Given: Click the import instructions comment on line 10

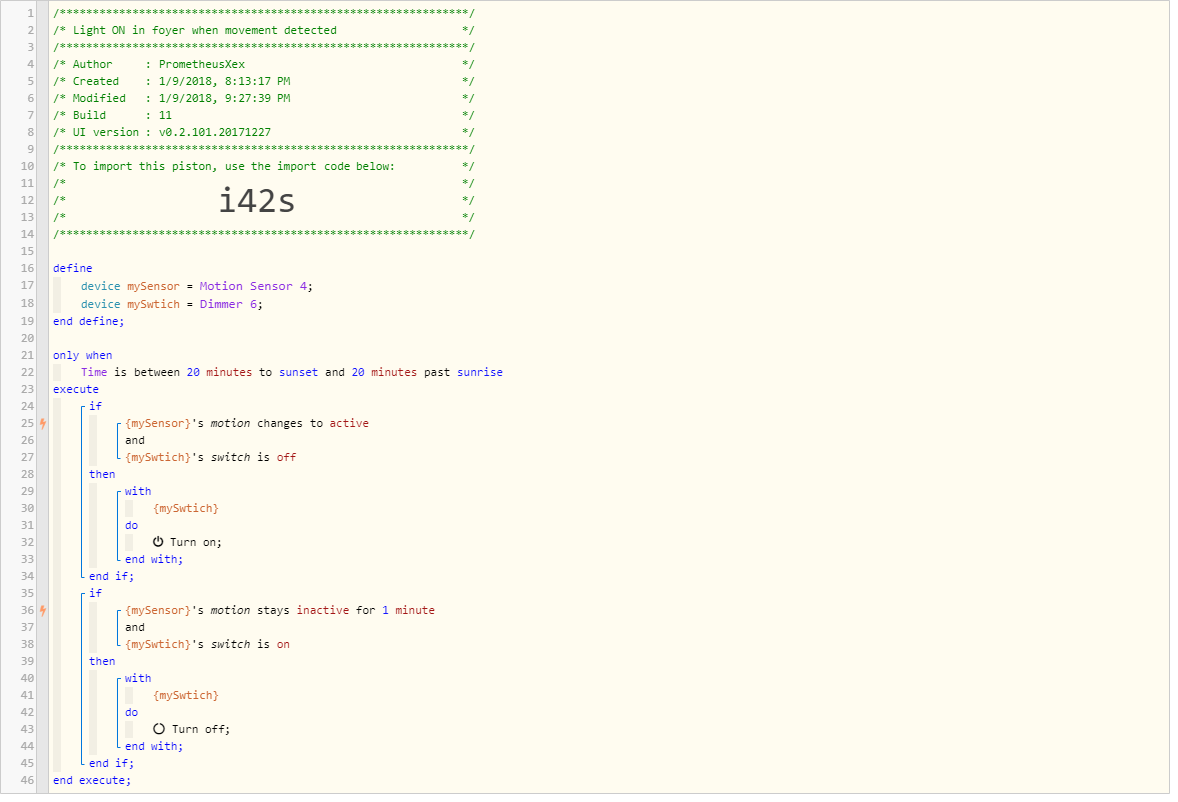Looking at the screenshot, I should [x=264, y=167].
